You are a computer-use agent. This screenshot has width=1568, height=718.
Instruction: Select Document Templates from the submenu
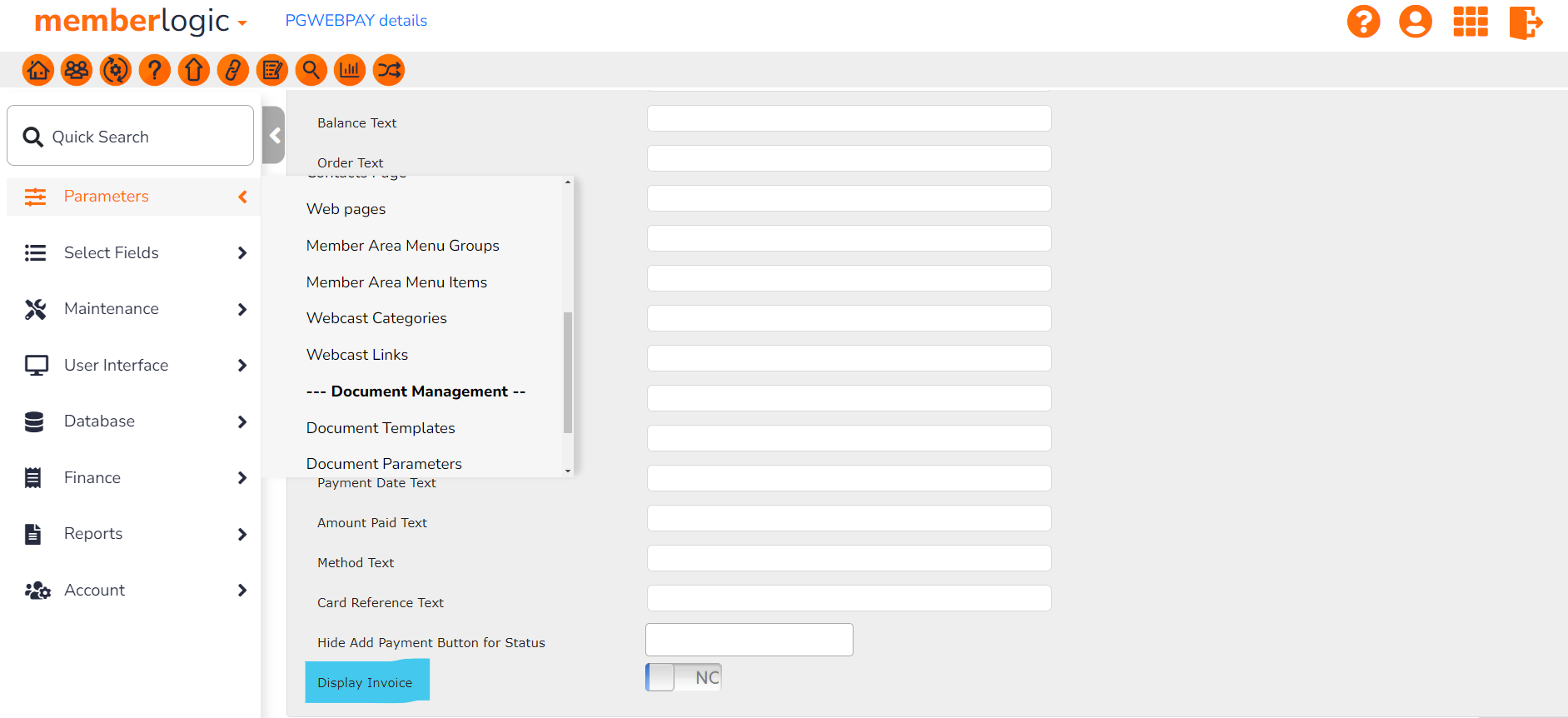[x=381, y=428]
